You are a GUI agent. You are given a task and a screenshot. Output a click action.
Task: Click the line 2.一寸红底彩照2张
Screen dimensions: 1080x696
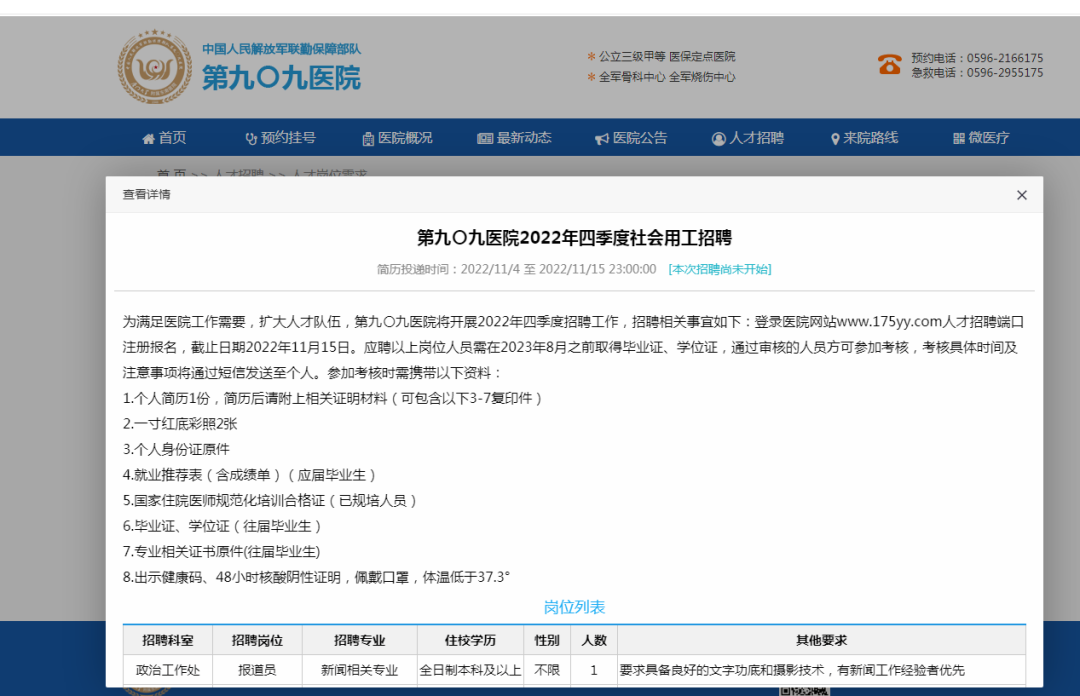click(x=180, y=424)
